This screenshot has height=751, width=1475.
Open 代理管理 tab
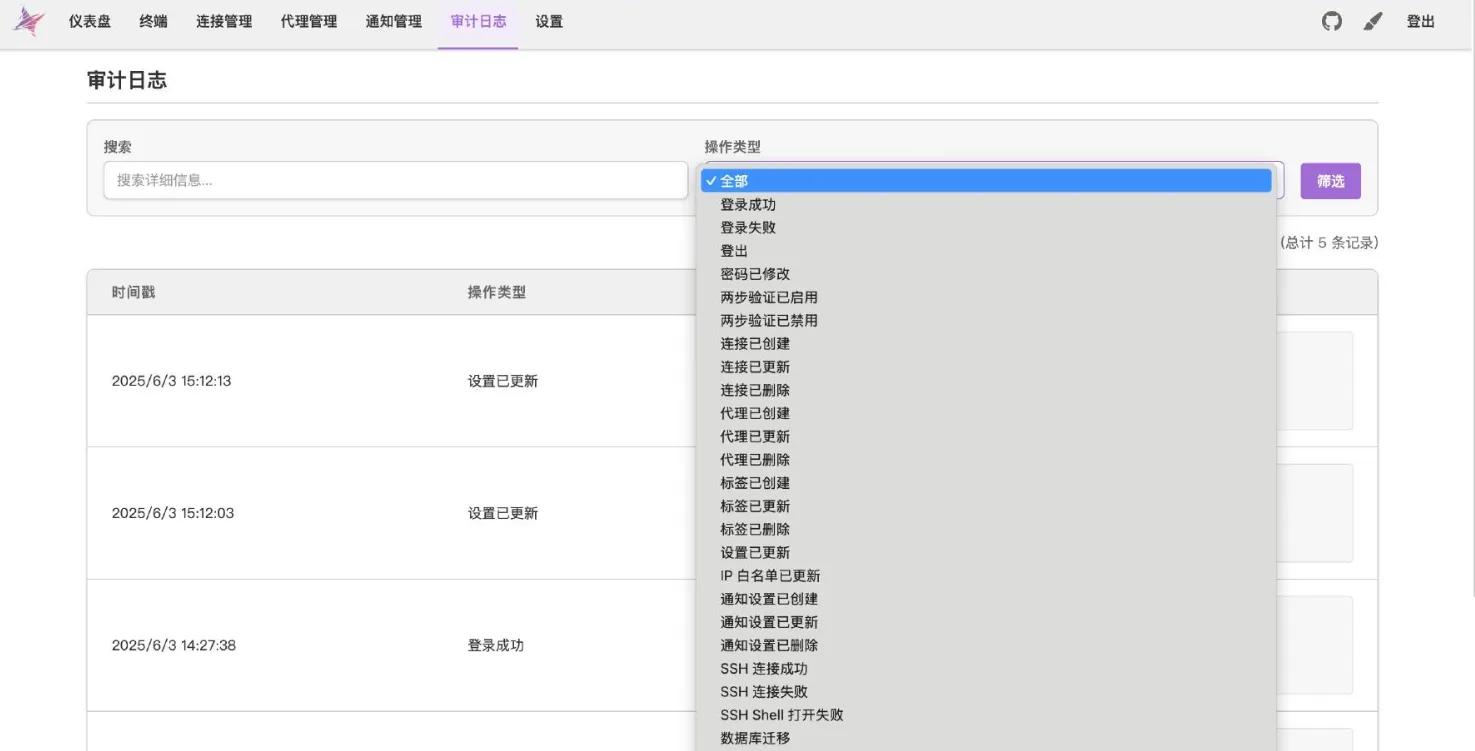click(309, 21)
